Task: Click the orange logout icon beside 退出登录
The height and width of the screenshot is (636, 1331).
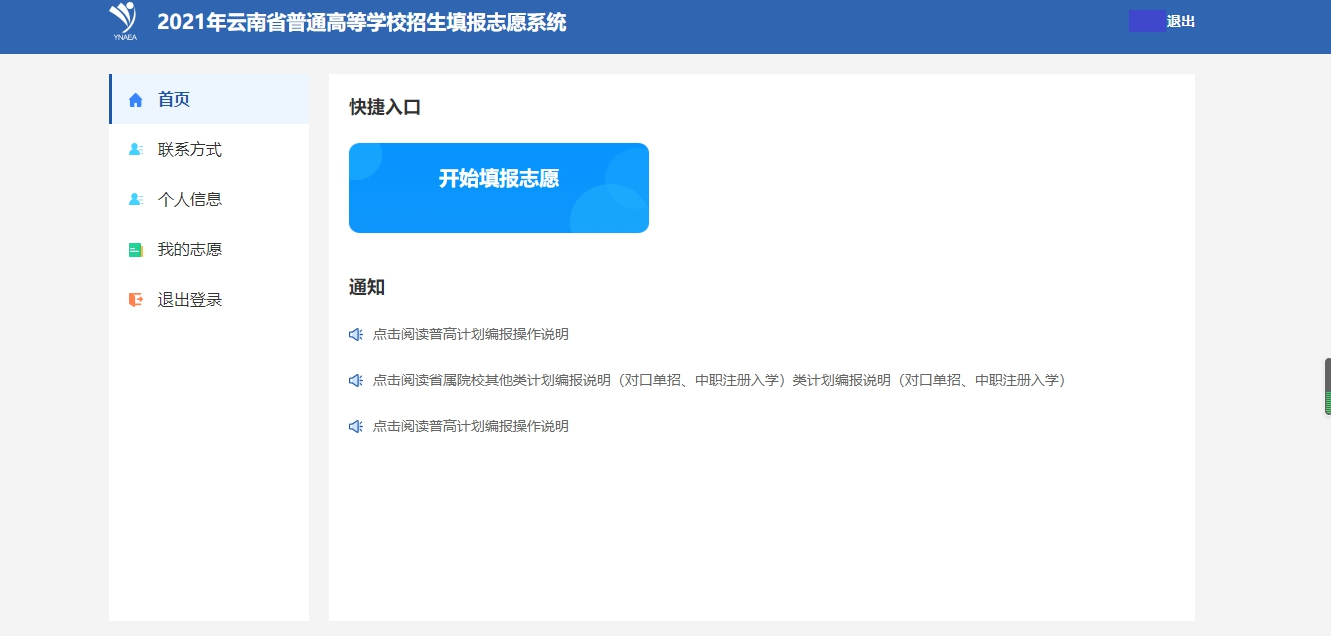Action: coord(136,299)
